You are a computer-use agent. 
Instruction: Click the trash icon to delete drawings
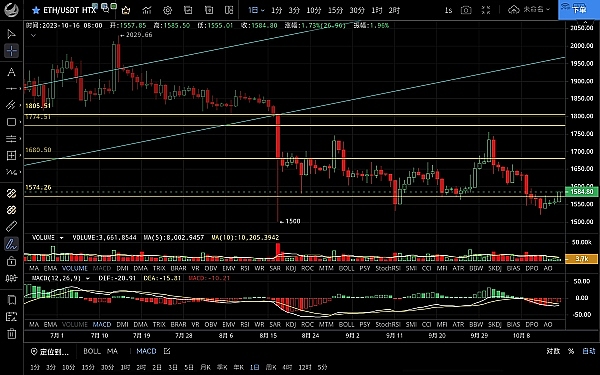[11, 334]
